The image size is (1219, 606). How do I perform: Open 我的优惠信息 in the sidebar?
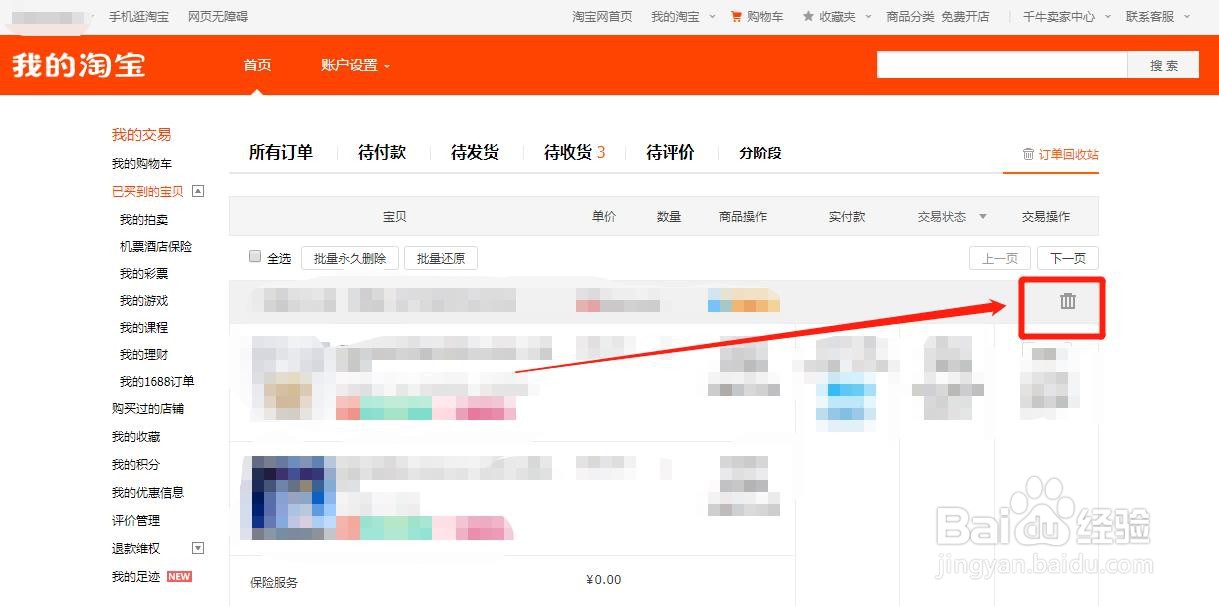pyautogui.click(x=148, y=492)
